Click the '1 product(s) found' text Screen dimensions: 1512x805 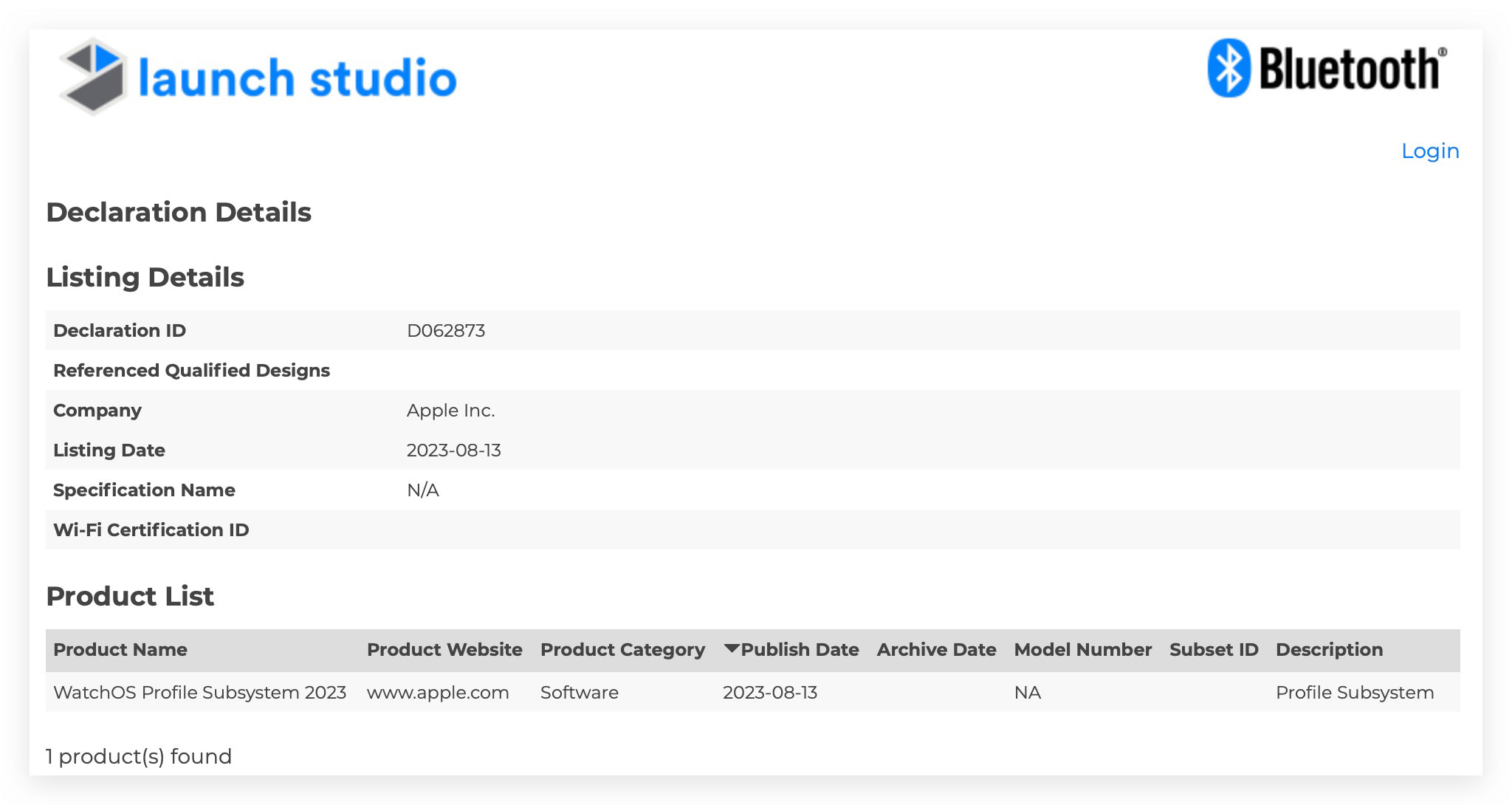click(x=139, y=756)
